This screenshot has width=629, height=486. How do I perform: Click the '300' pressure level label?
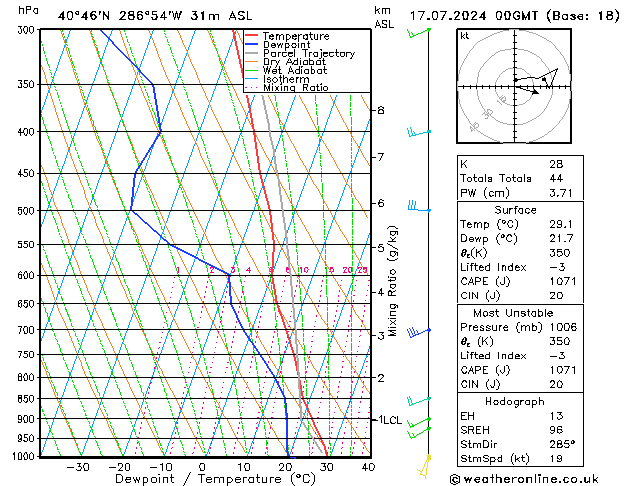coord(28,30)
